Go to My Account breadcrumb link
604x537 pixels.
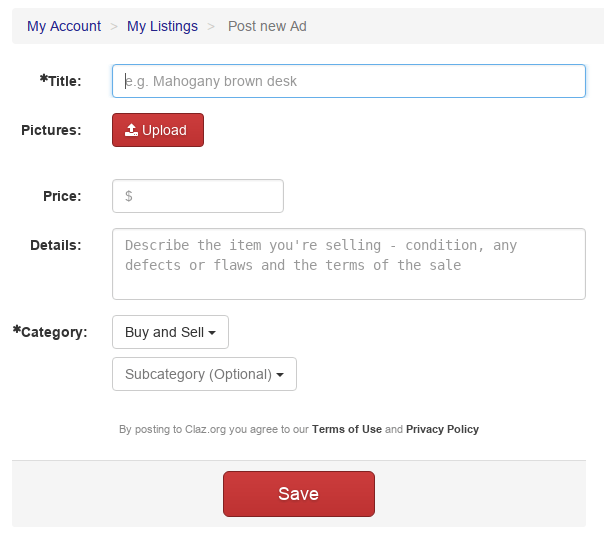coord(64,26)
